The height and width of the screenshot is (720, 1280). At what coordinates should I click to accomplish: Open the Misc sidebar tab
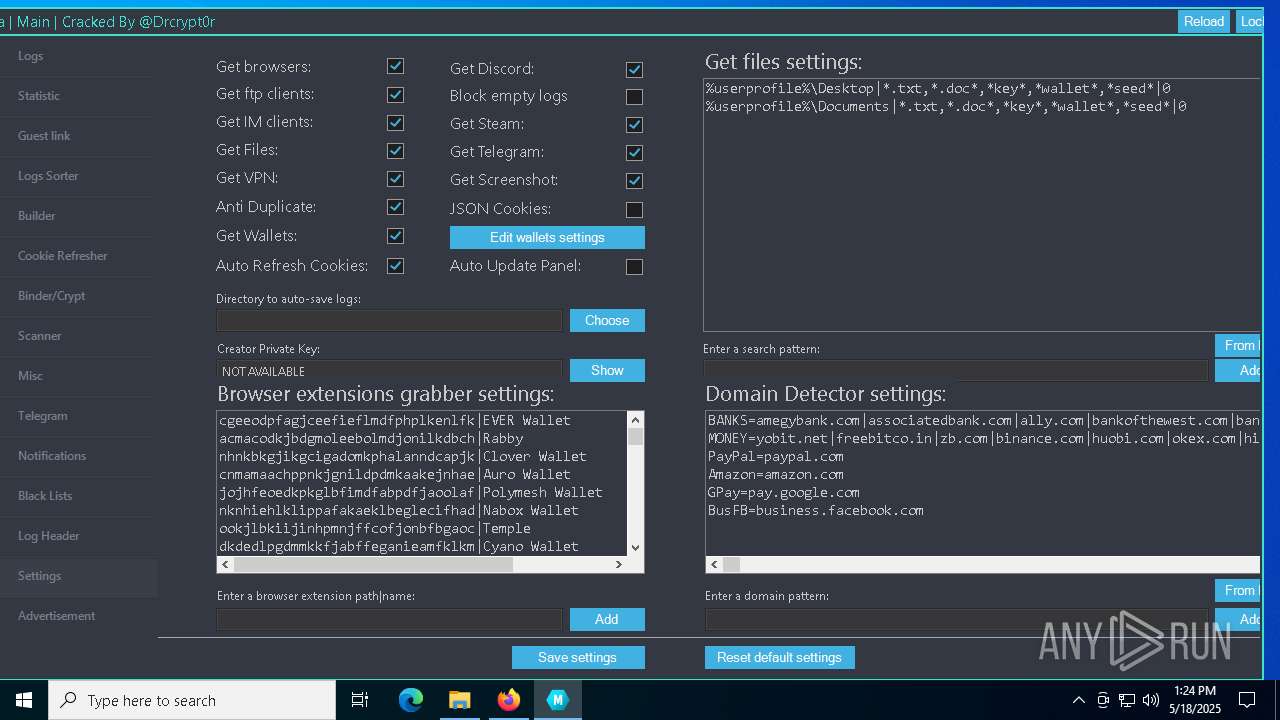click(x=78, y=376)
